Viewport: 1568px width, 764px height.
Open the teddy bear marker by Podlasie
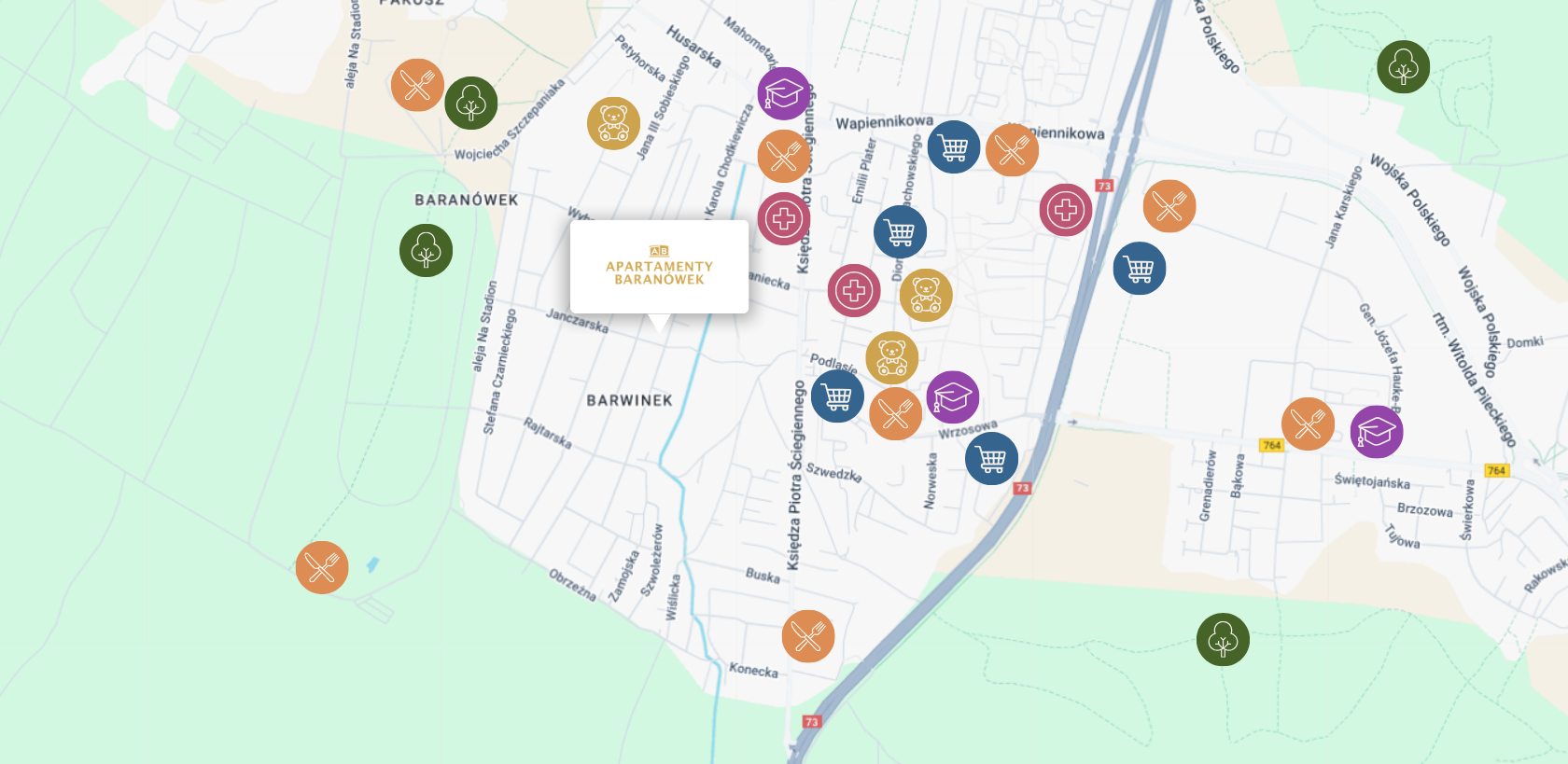click(892, 357)
